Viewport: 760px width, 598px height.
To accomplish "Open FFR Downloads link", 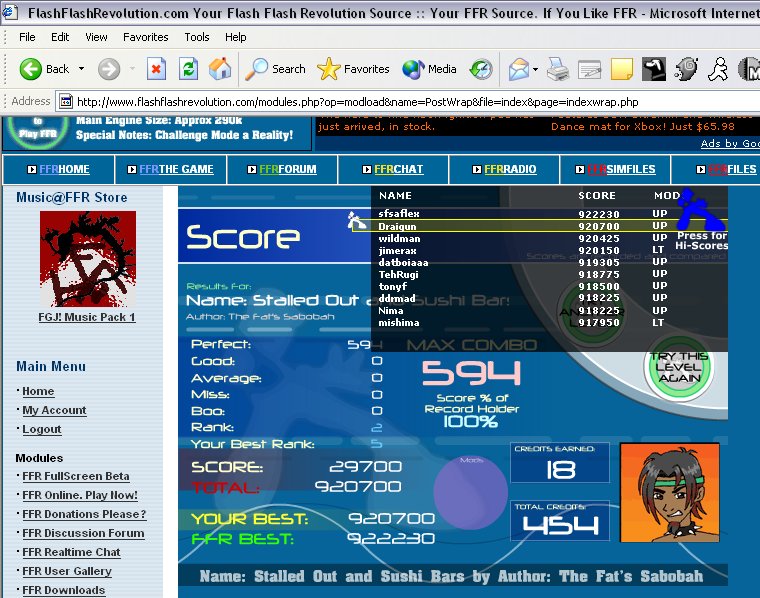I will [63, 590].
